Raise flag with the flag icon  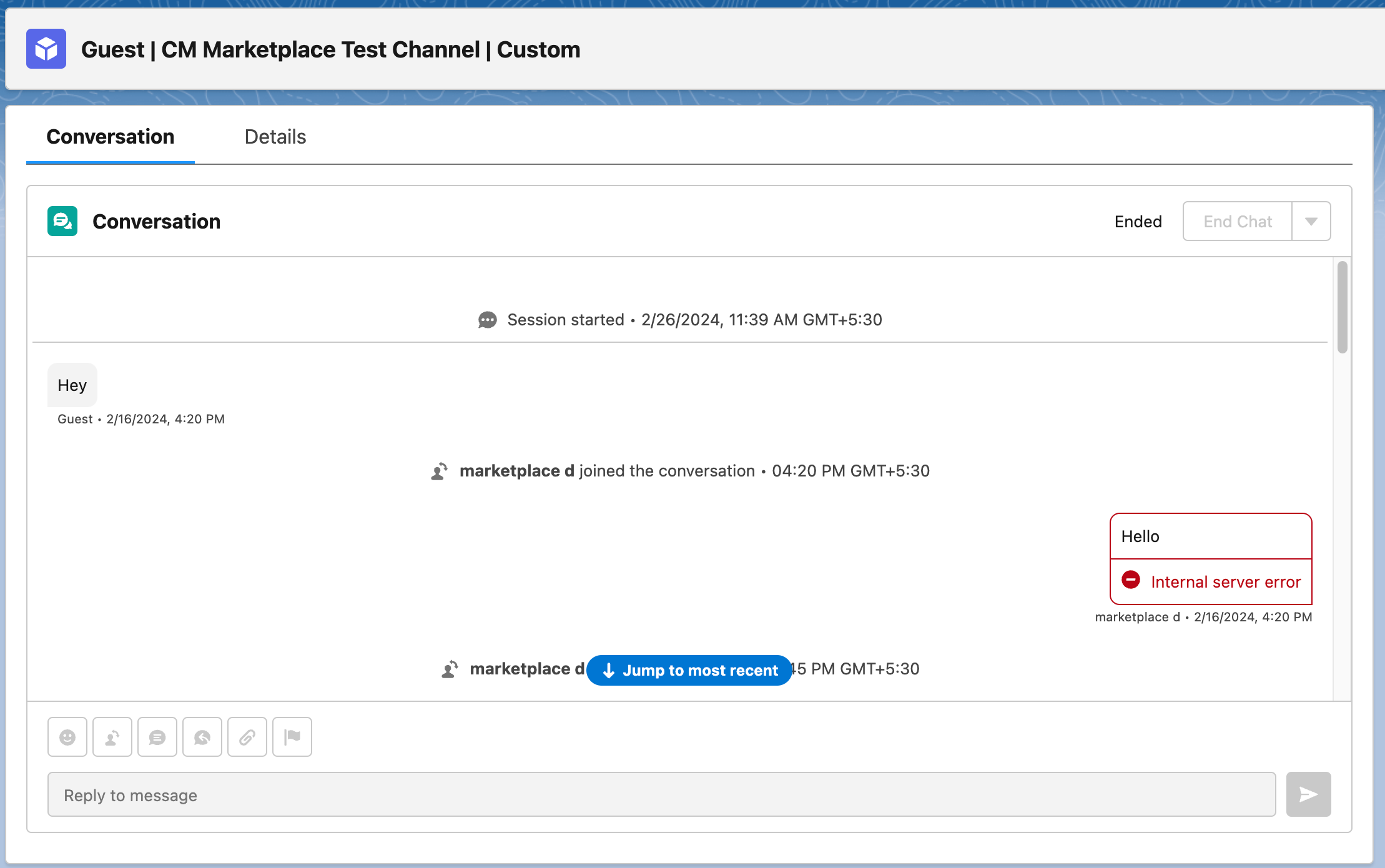click(x=292, y=737)
